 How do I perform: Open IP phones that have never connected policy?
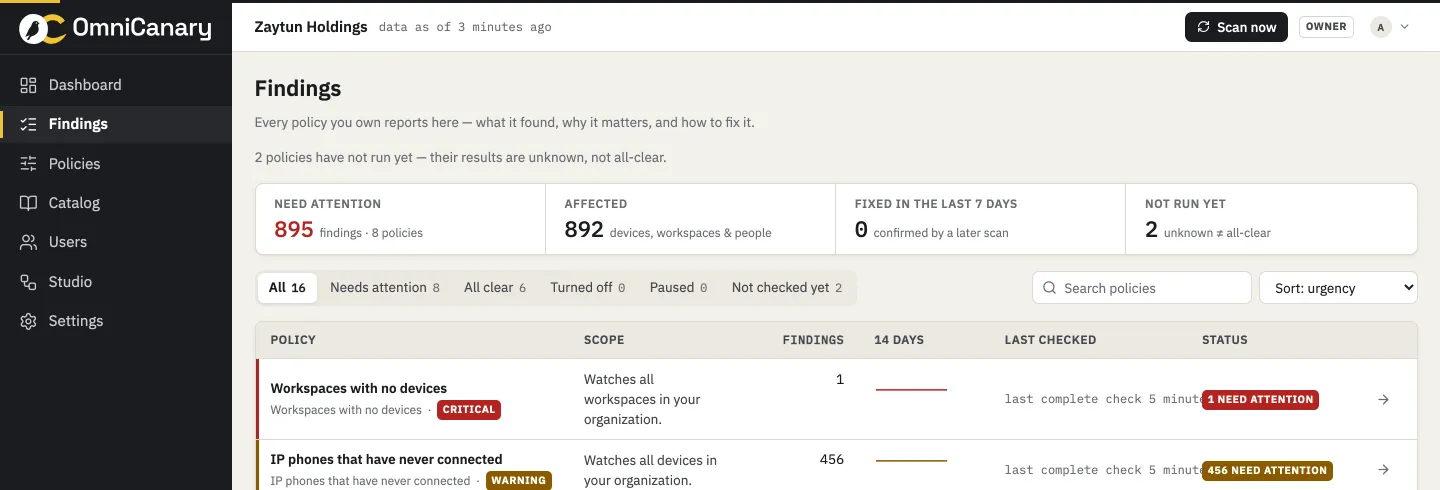pos(387,460)
